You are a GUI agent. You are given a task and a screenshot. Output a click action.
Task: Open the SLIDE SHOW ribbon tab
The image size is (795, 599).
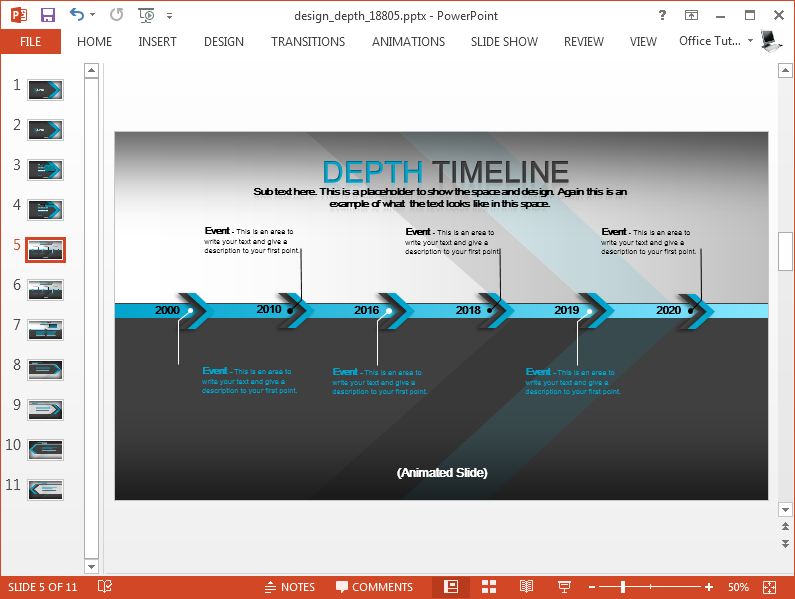tap(504, 42)
